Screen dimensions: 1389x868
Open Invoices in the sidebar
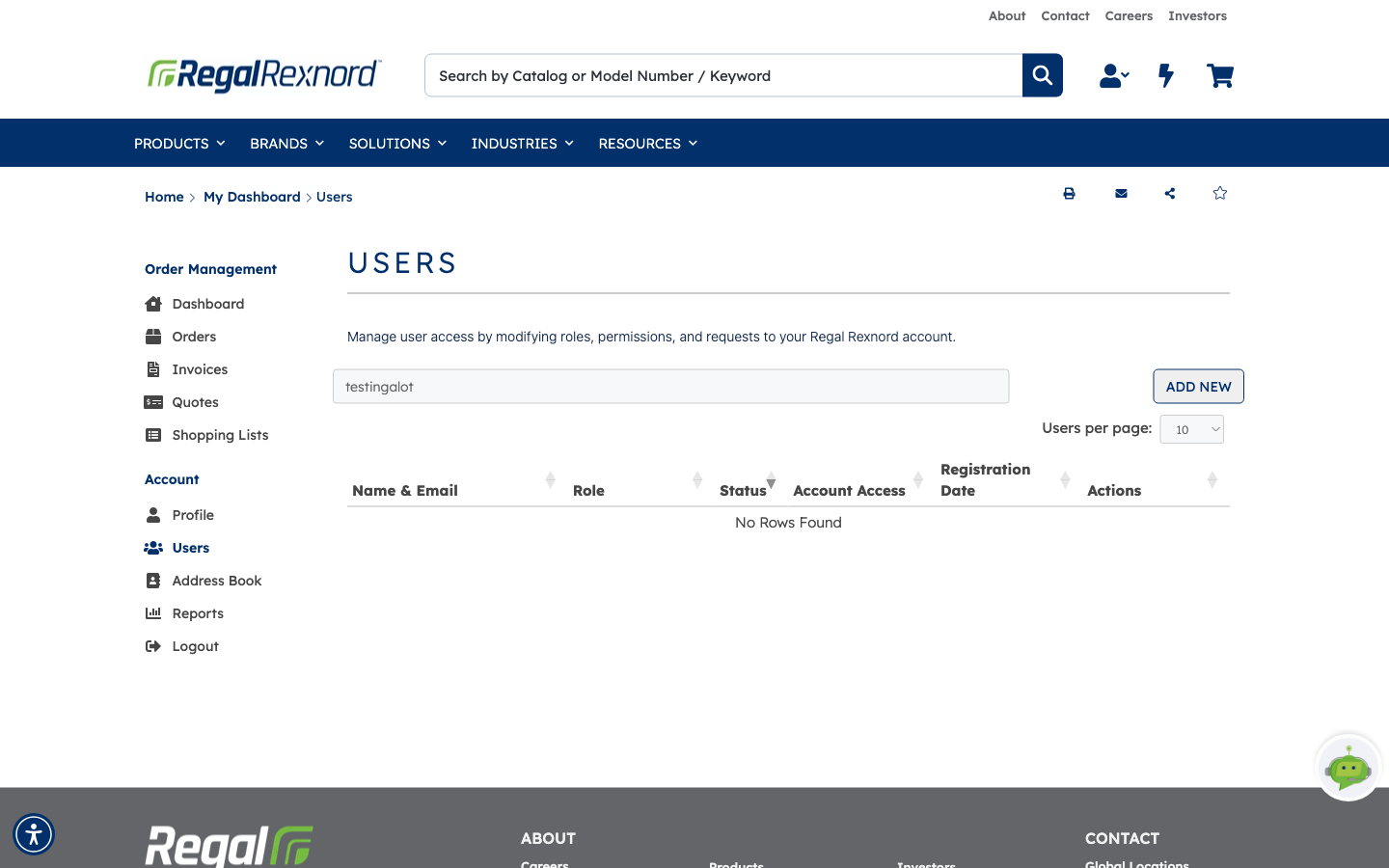(x=186, y=369)
